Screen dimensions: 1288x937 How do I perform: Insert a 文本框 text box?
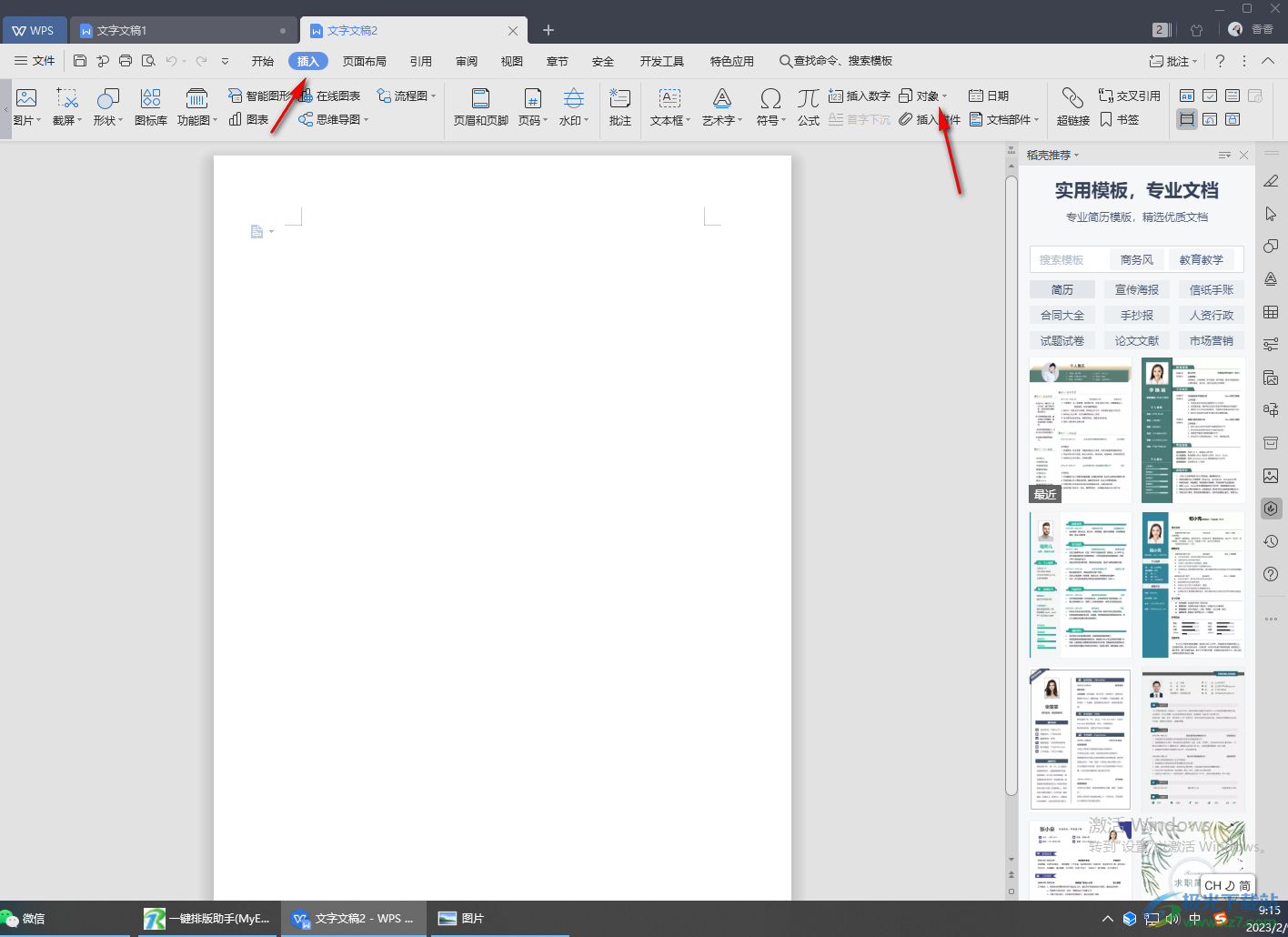tap(670, 107)
